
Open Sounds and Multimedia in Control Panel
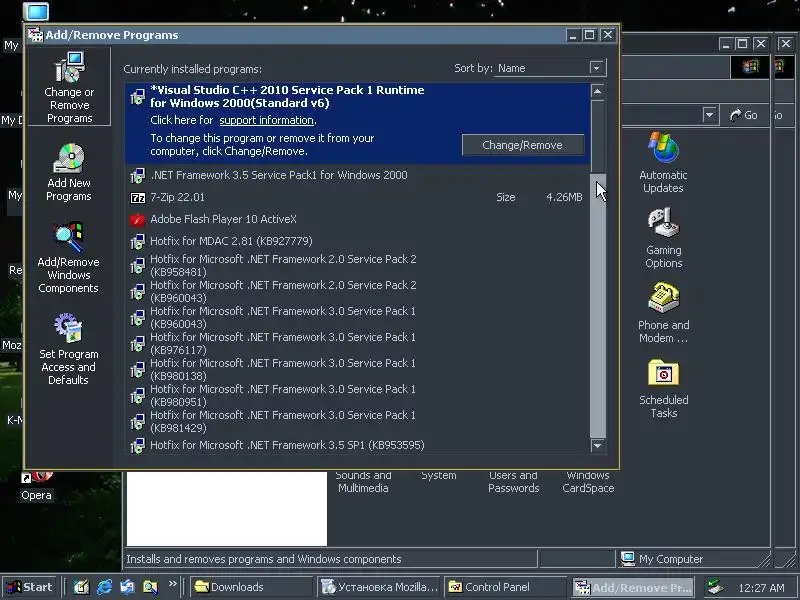pos(363,482)
